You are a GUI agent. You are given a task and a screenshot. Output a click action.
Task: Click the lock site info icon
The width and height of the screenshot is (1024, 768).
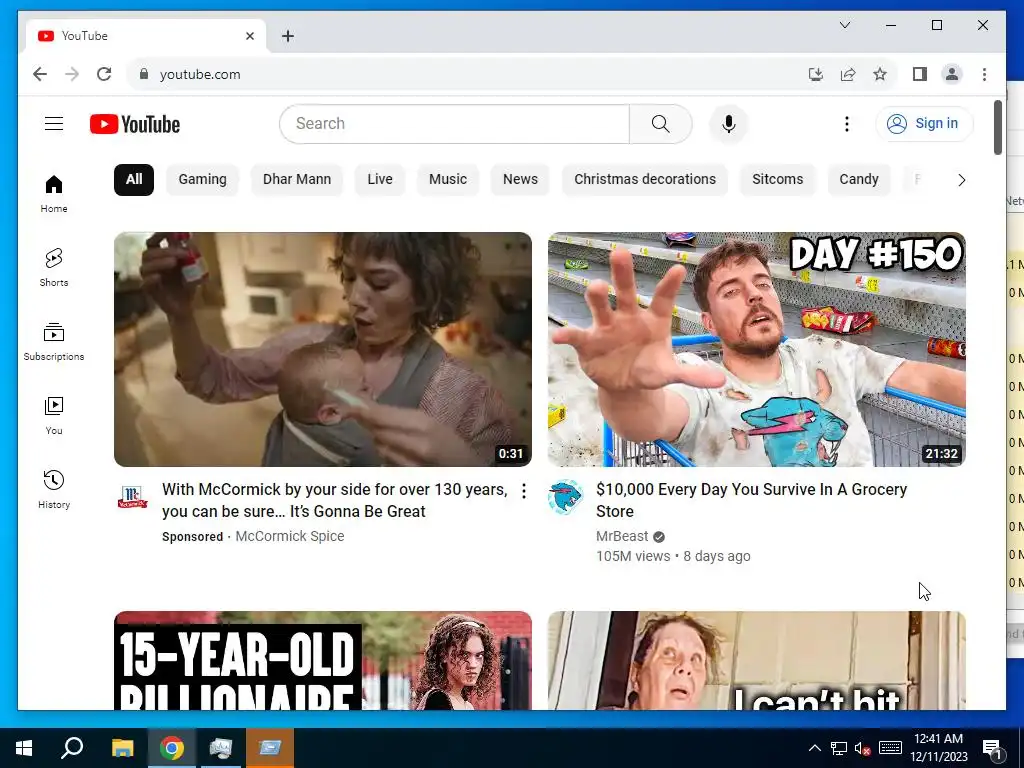144,74
